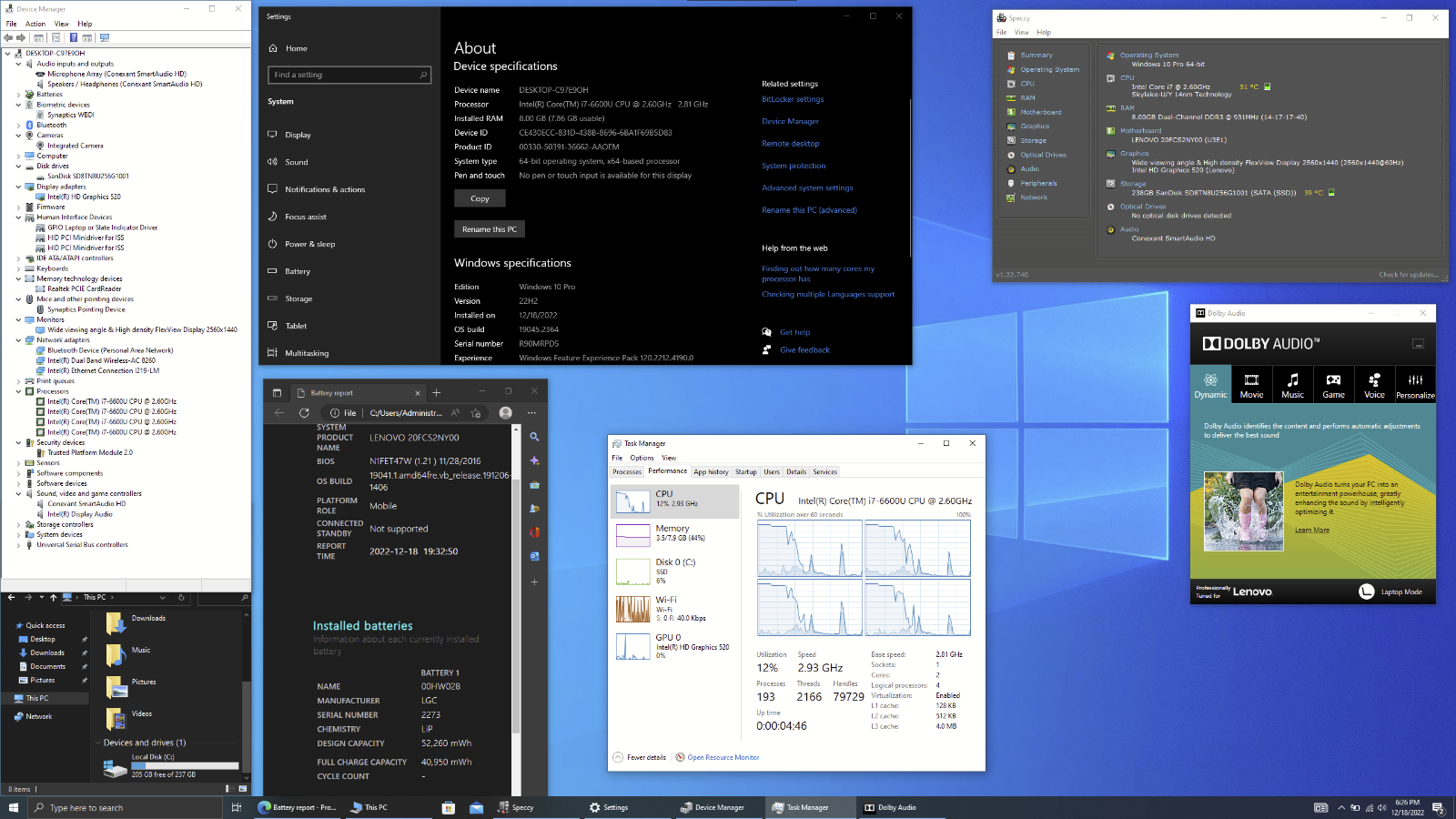Open Battery page in Settings sidebar
Screen dimensions: 1456x819
pyautogui.click(x=298, y=271)
